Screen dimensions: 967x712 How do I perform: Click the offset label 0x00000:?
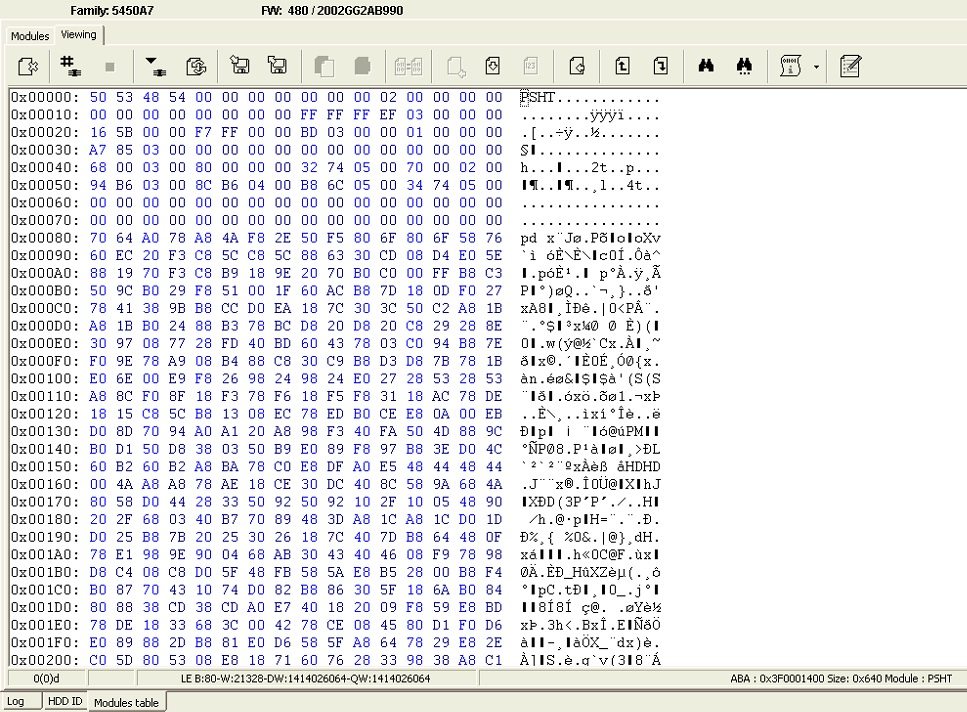click(45, 97)
